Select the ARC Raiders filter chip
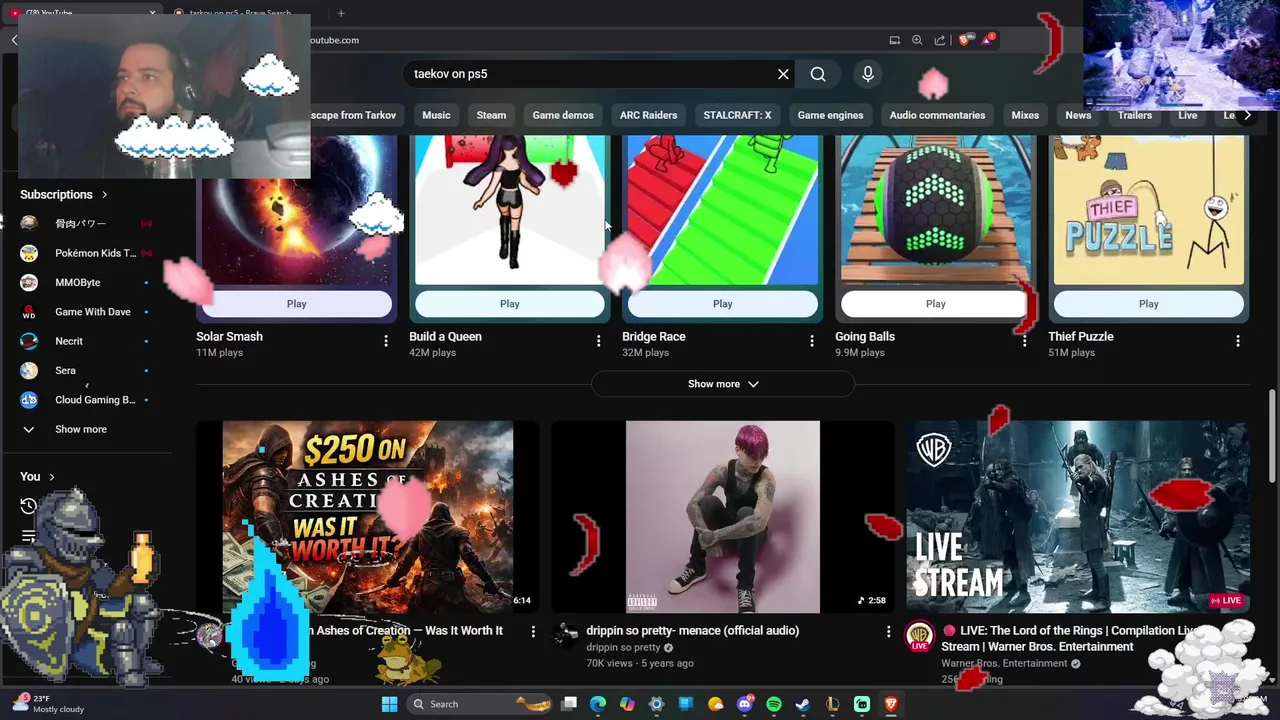The width and height of the screenshot is (1280, 720). (x=648, y=115)
